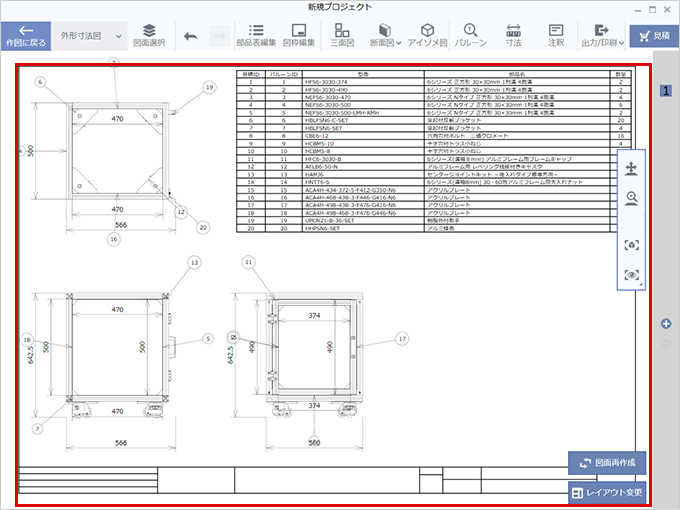Open 部品表編集 parts list editor
Screen dimensions: 680x510
pos(256,36)
